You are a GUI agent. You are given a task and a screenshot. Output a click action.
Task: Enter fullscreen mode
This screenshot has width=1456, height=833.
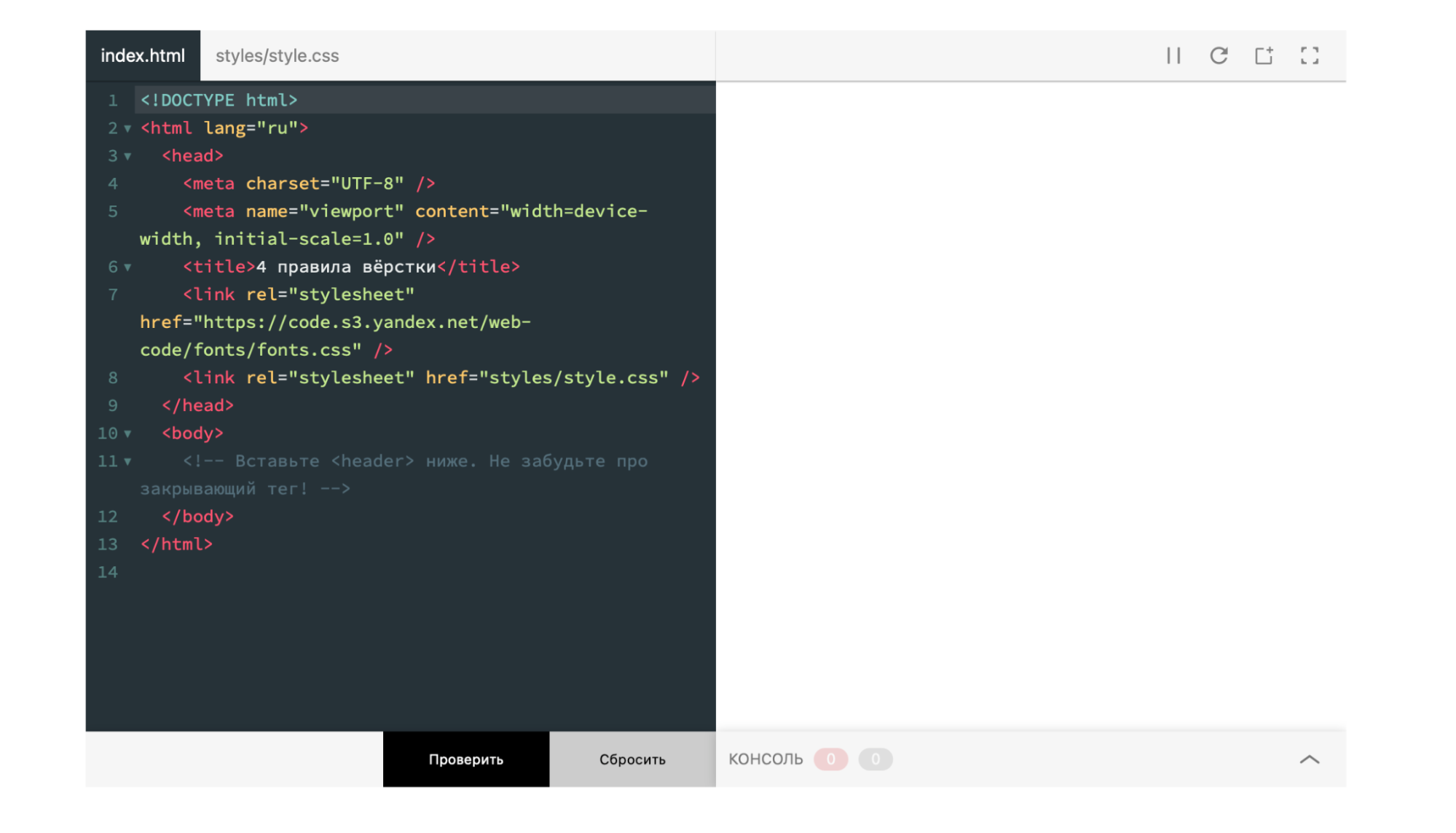coord(1309,55)
